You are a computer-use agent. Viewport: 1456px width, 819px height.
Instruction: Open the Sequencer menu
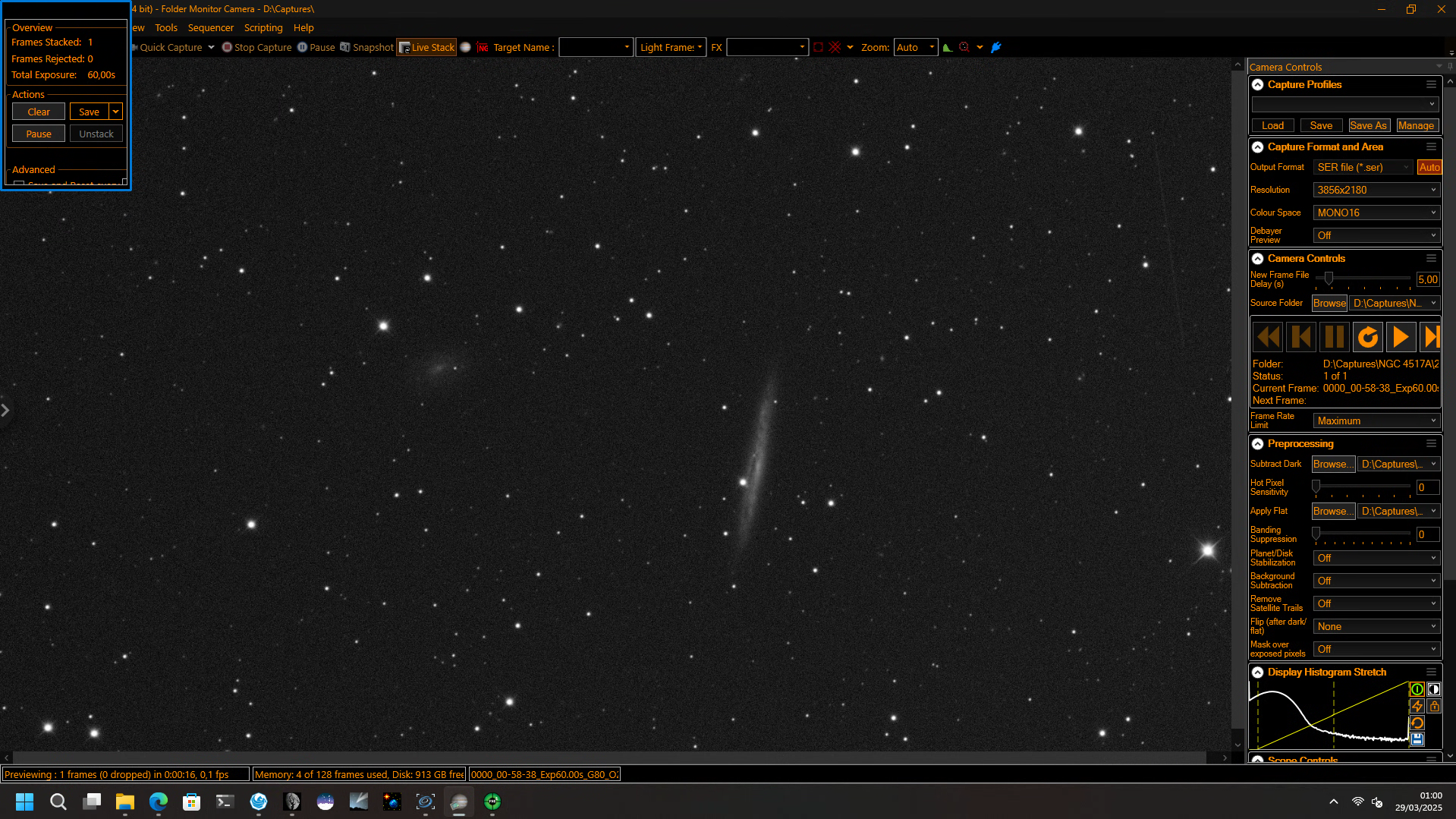pos(210,27)
